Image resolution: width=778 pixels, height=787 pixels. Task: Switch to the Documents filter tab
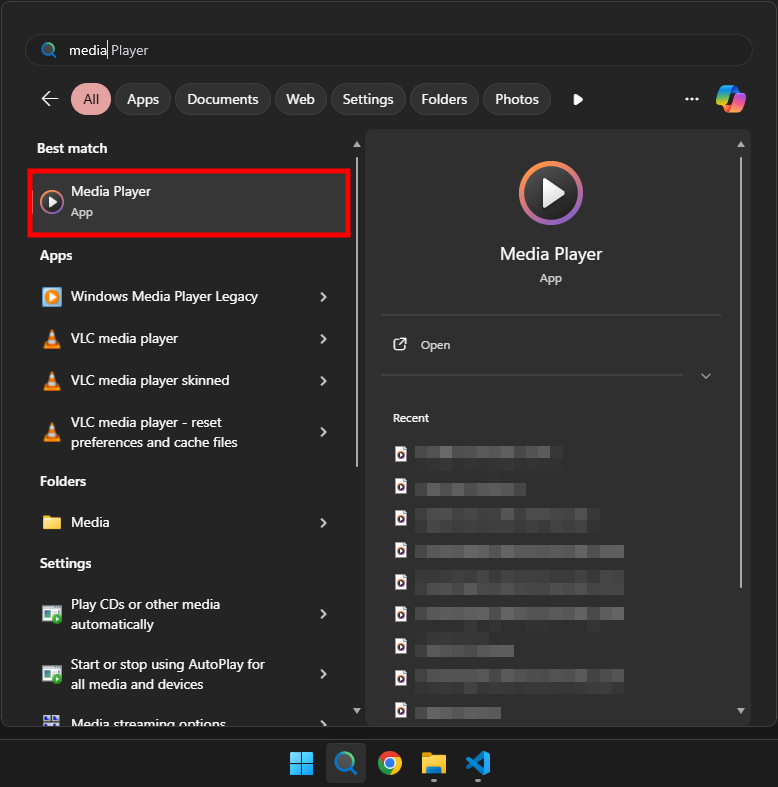tap(223, 99)
